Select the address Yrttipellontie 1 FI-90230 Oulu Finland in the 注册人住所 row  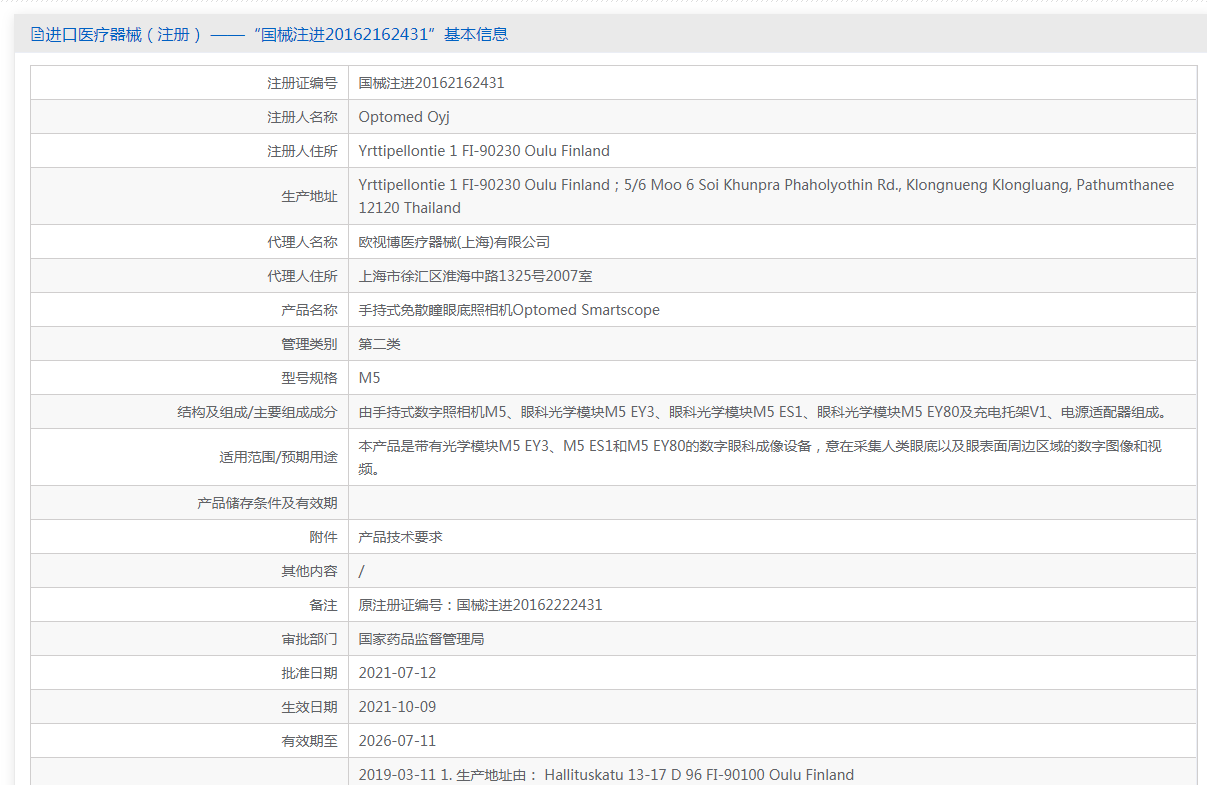(484, 151)
